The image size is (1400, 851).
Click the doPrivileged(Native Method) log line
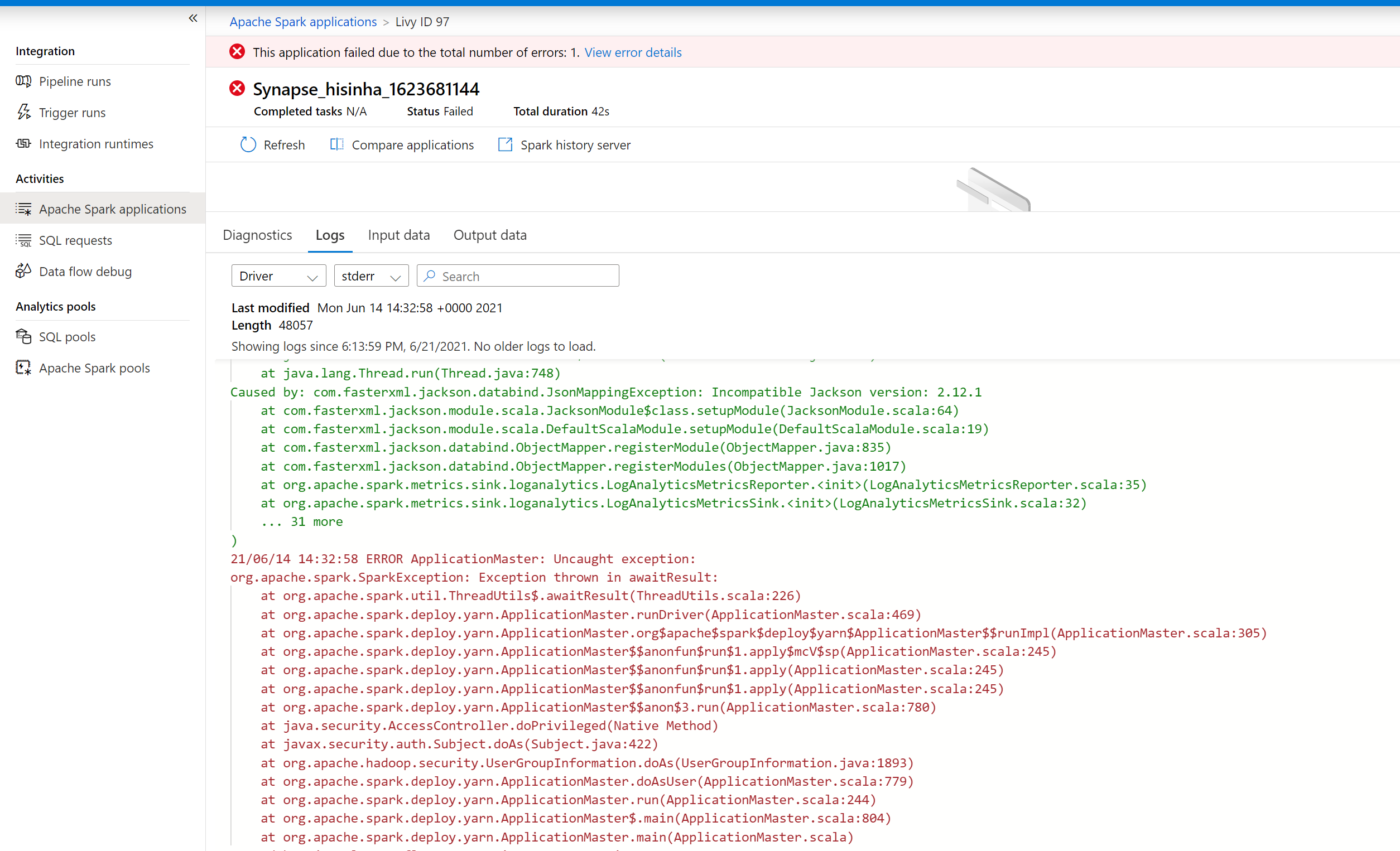click(x=489, y=725)
